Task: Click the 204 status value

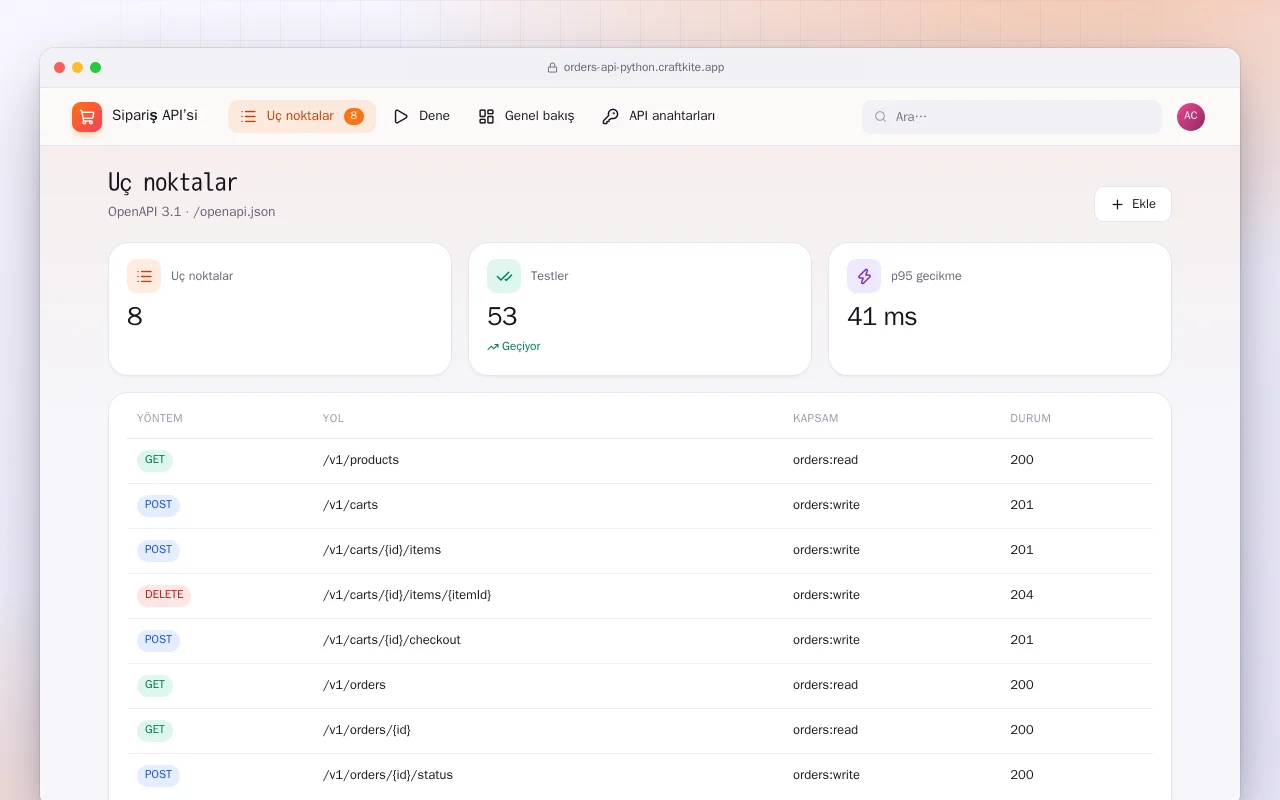Action: [1022, 595]
